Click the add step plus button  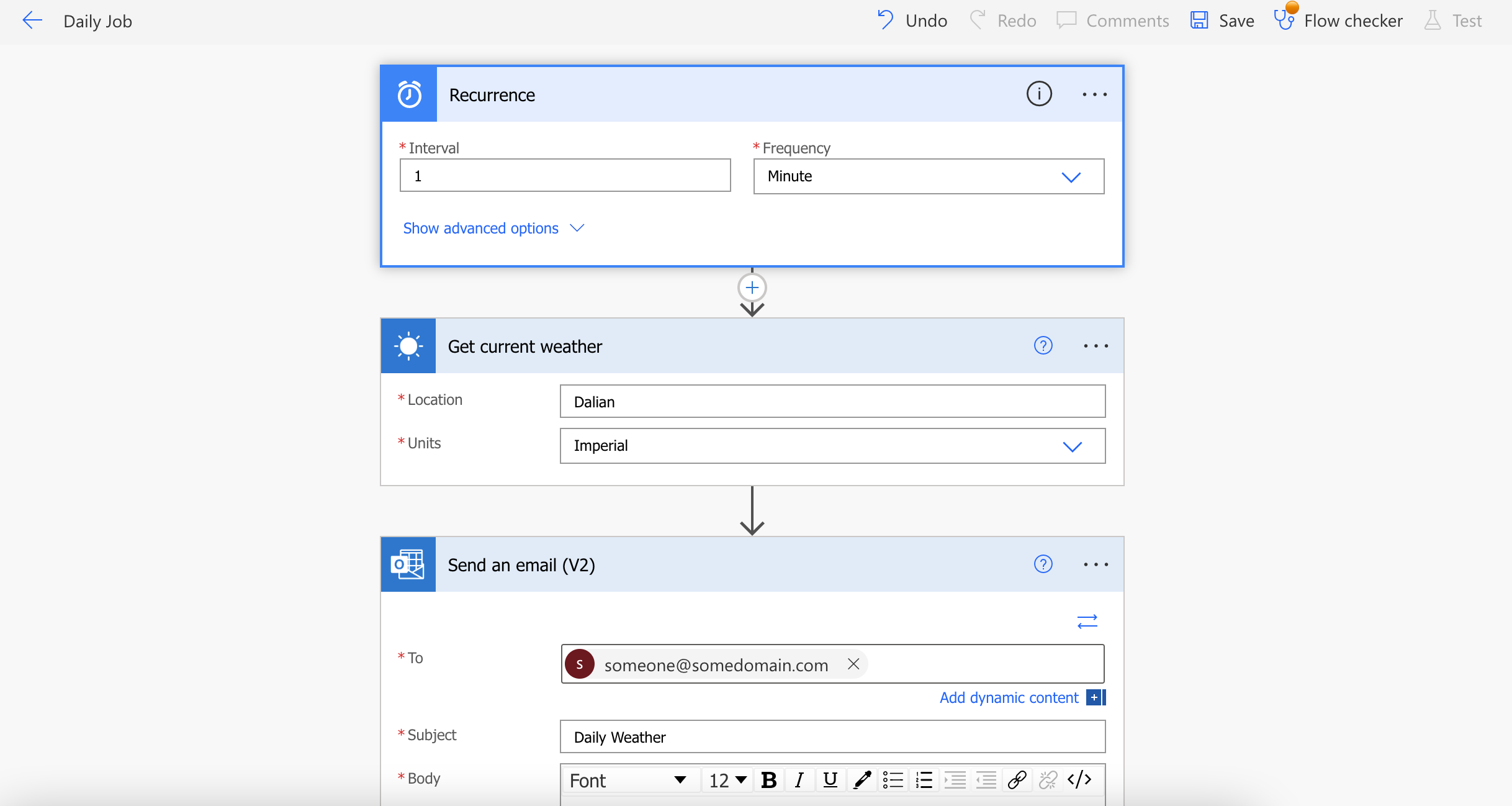752,288
